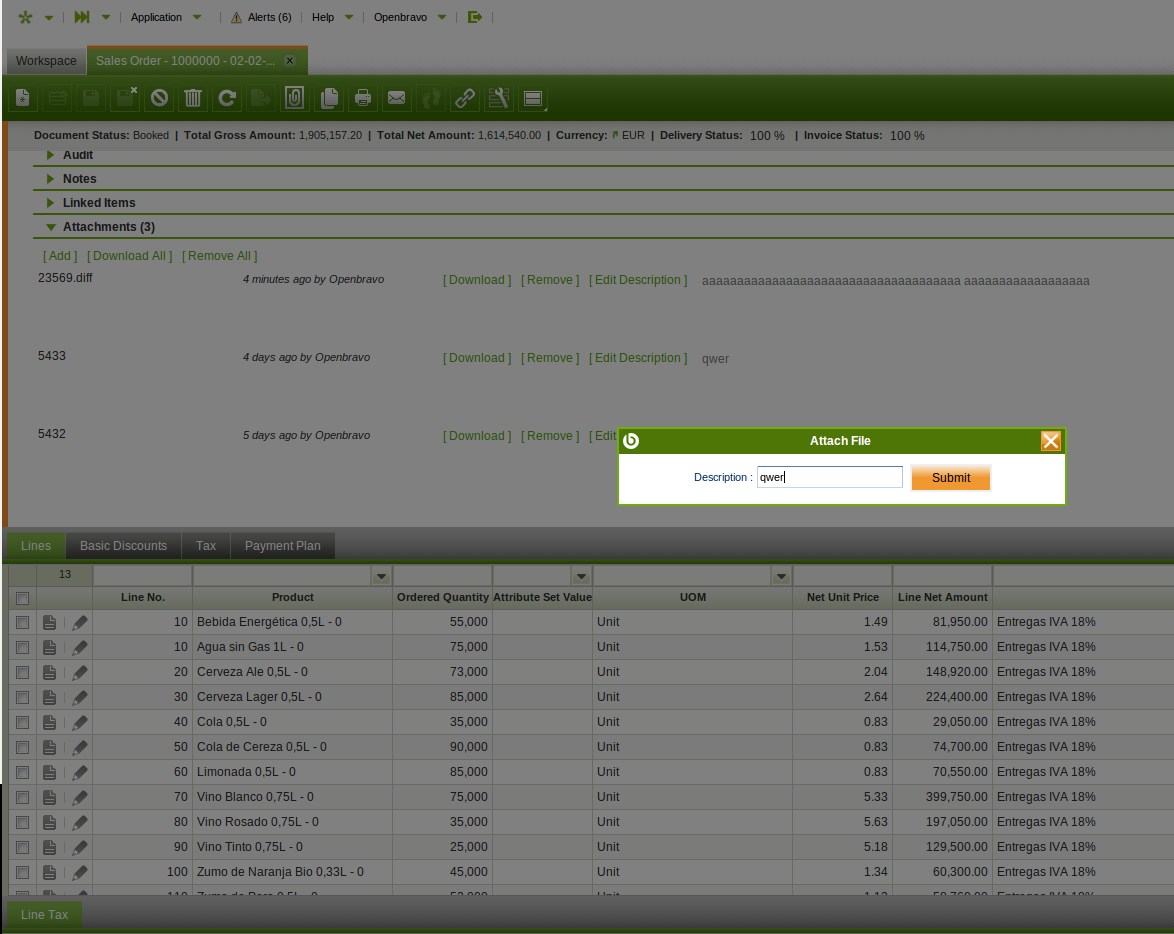Screen dimensions: 1174x934
Task: Tick the checkbox for Bebida Energética row
Action: 22,622
